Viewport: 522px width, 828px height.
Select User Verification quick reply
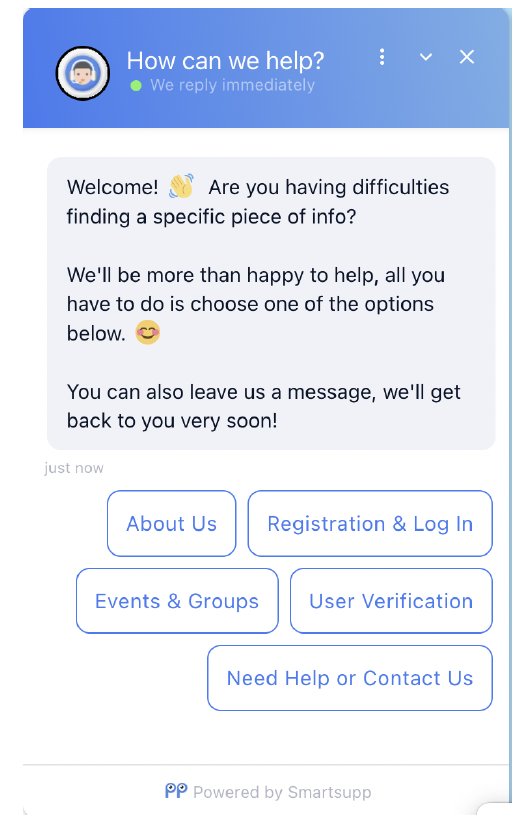pyautogui.click(x=391, y=600)
